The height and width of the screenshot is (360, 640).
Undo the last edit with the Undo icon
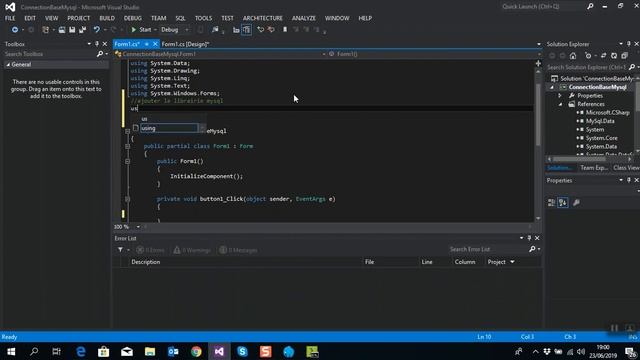(97, 30)
